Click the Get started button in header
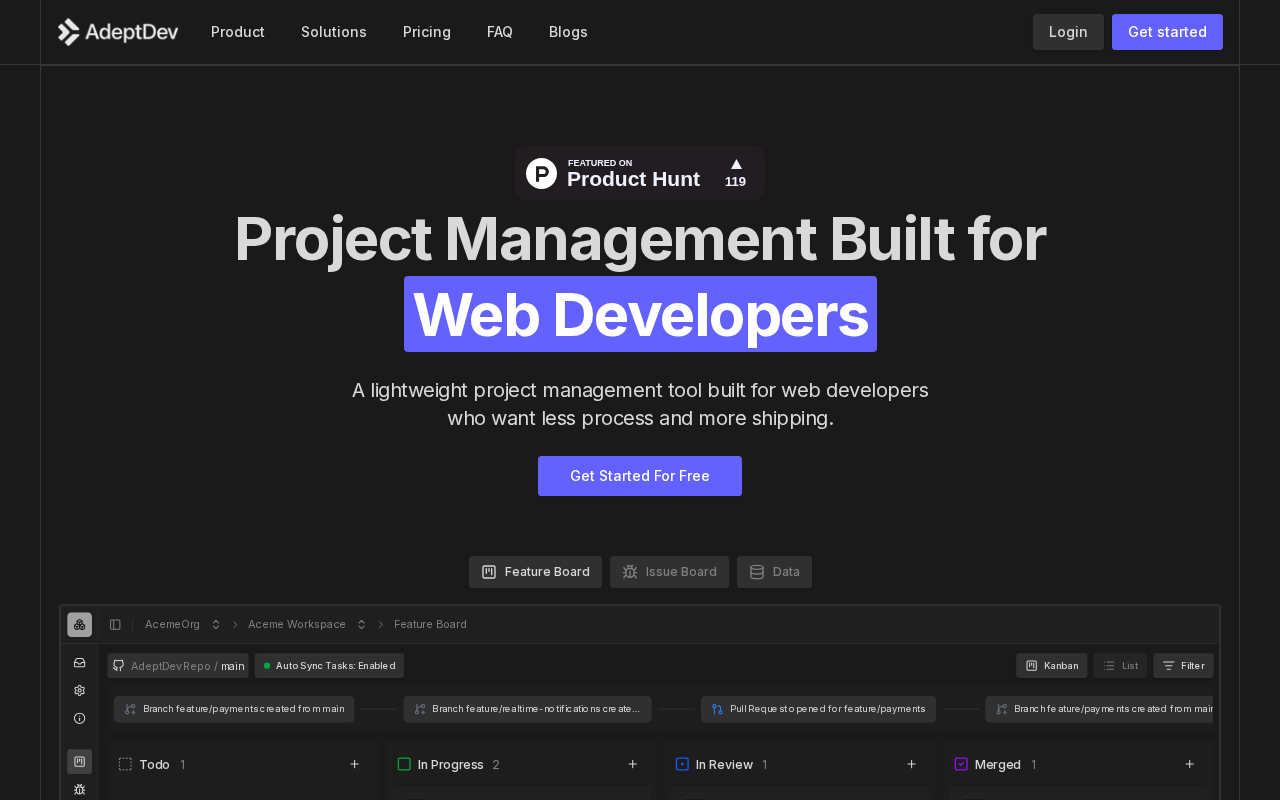The height and width of the screenshot is (800, 1280). pyautogui.click(x=1167, y=32)
